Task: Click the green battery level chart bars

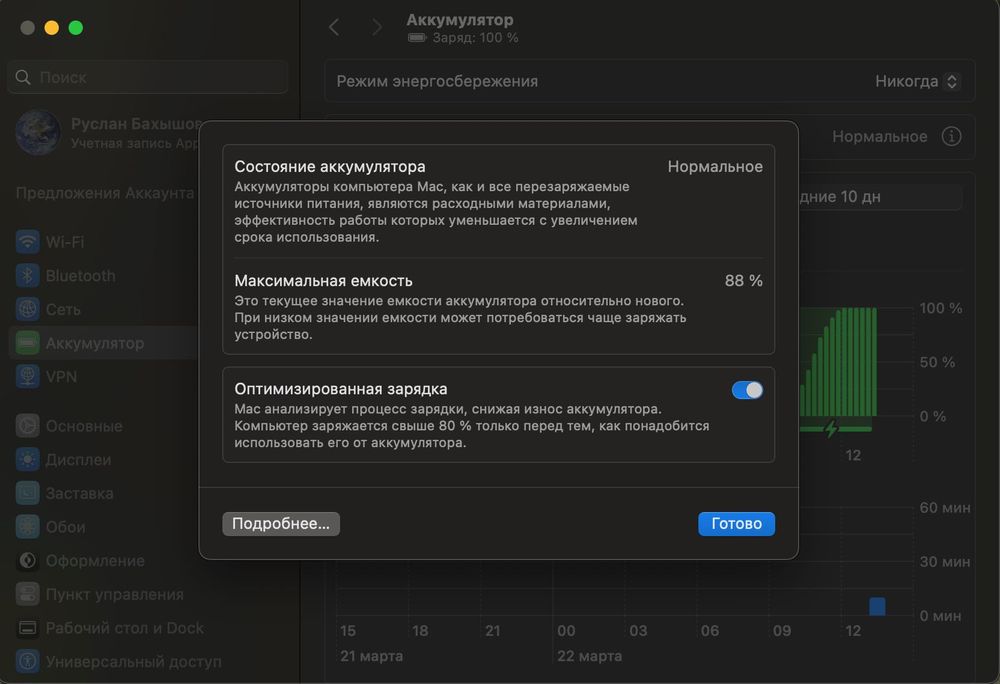Action: [837, 361]
